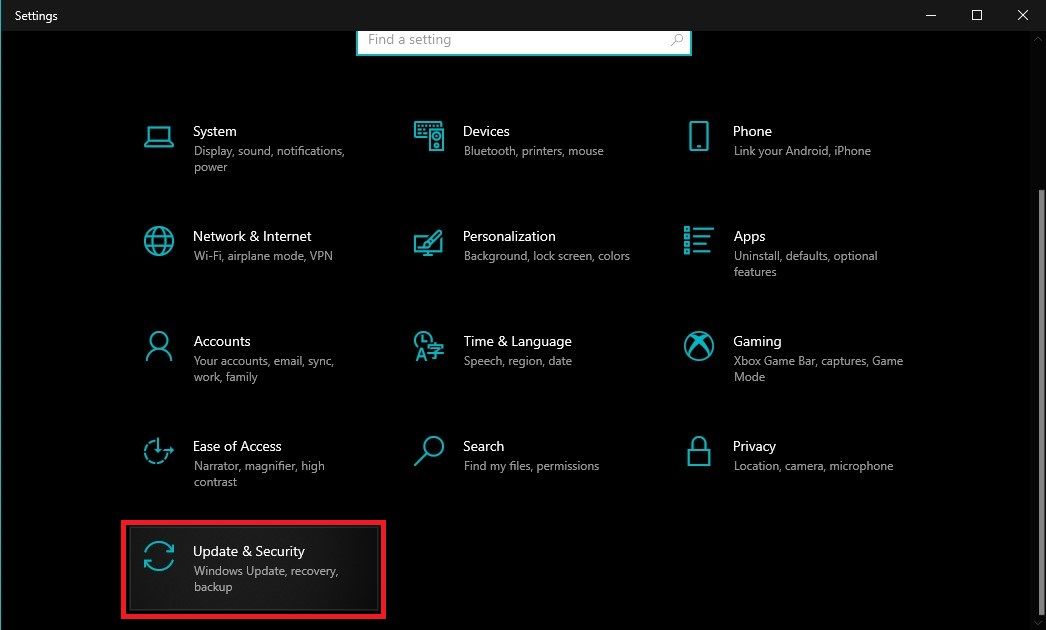Open Personalization settings icon
The width and height of the screenshot is (1046, 630).
tap(428, 241)
